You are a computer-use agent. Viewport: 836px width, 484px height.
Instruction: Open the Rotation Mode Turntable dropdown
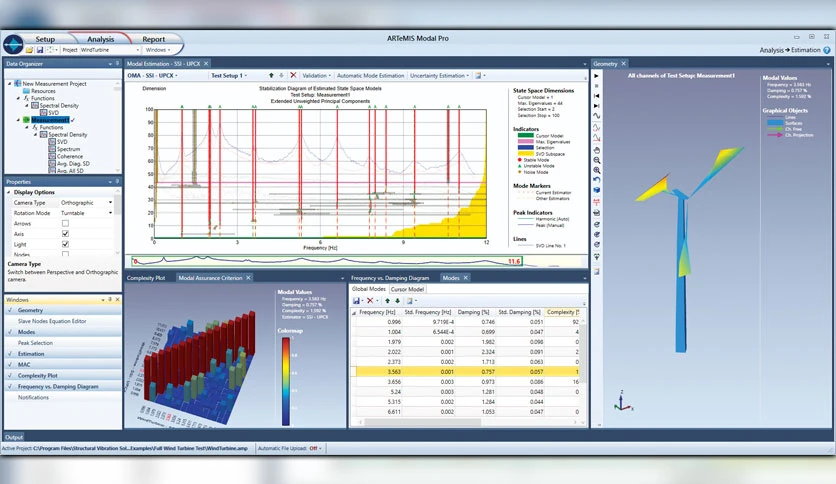tap(86, 213)
